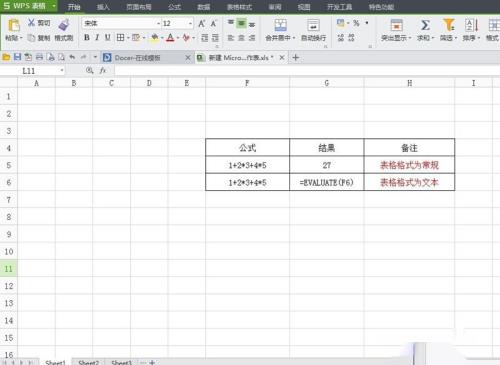Click the Filter funnel icon
The width and height of the screenshot is (500, 365).
tap(448, 25)
